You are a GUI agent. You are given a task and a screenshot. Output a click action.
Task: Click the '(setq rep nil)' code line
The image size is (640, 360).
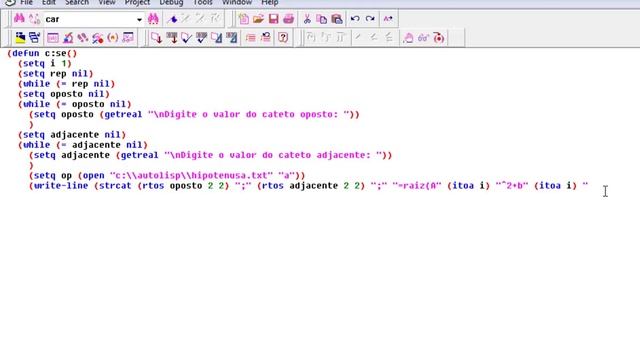pyautogui.click(x=56, y=73)
